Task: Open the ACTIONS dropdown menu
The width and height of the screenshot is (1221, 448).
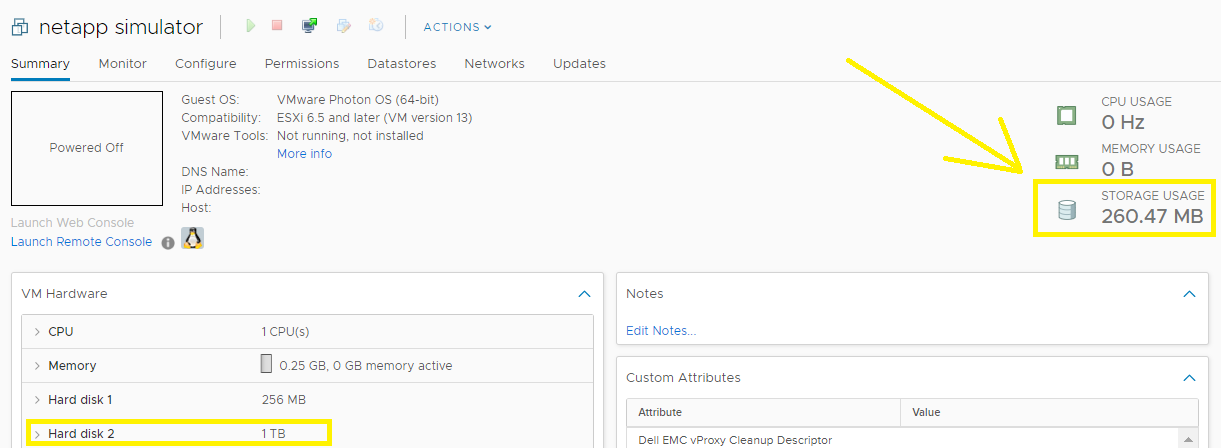Action: [457, 27]
